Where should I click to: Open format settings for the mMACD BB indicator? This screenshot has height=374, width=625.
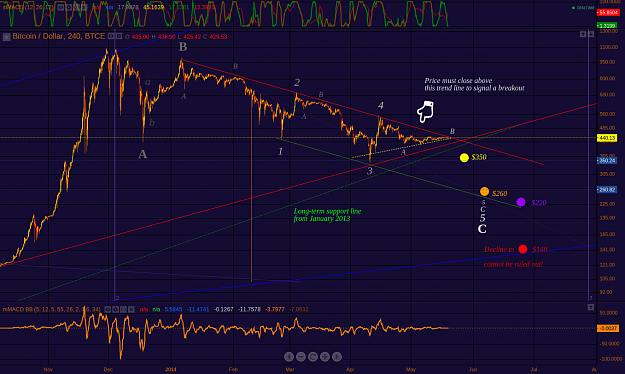tap(115, 309)
